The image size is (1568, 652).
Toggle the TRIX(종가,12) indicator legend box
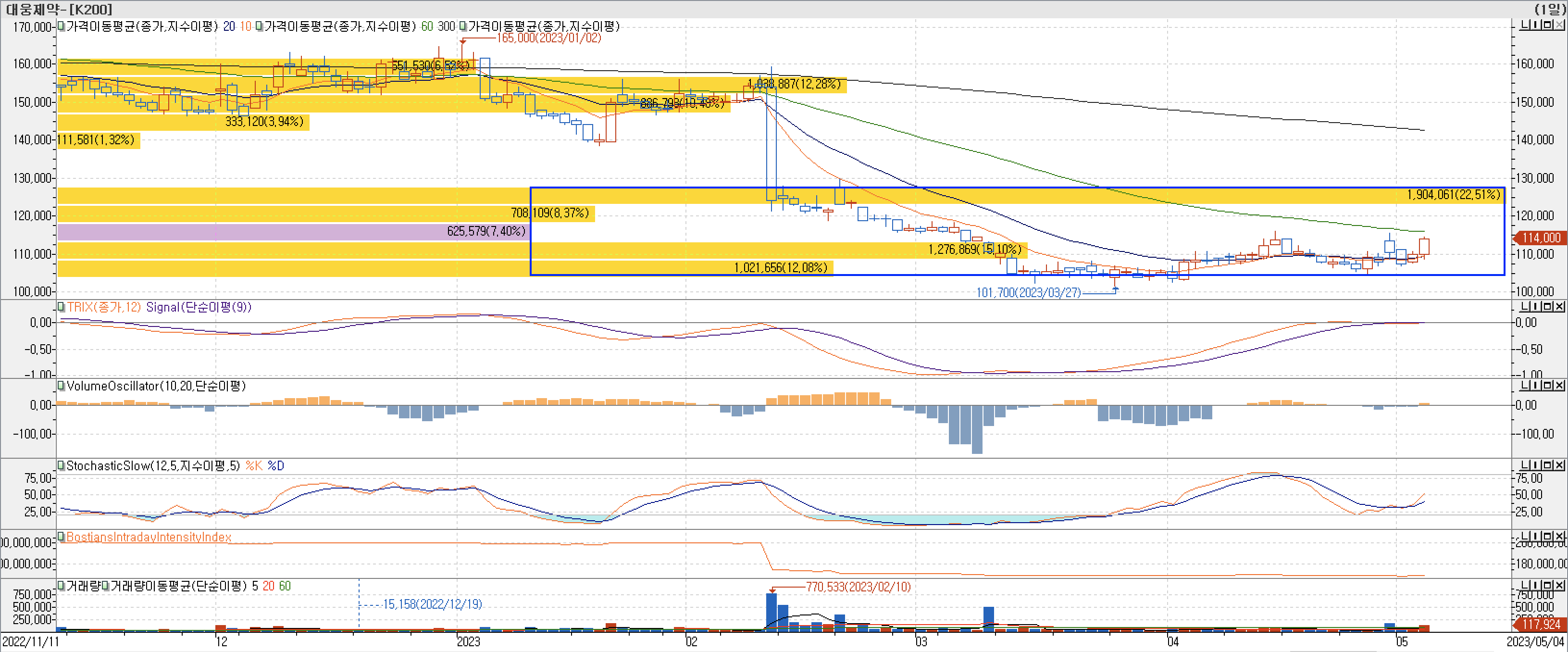[61, 307]
